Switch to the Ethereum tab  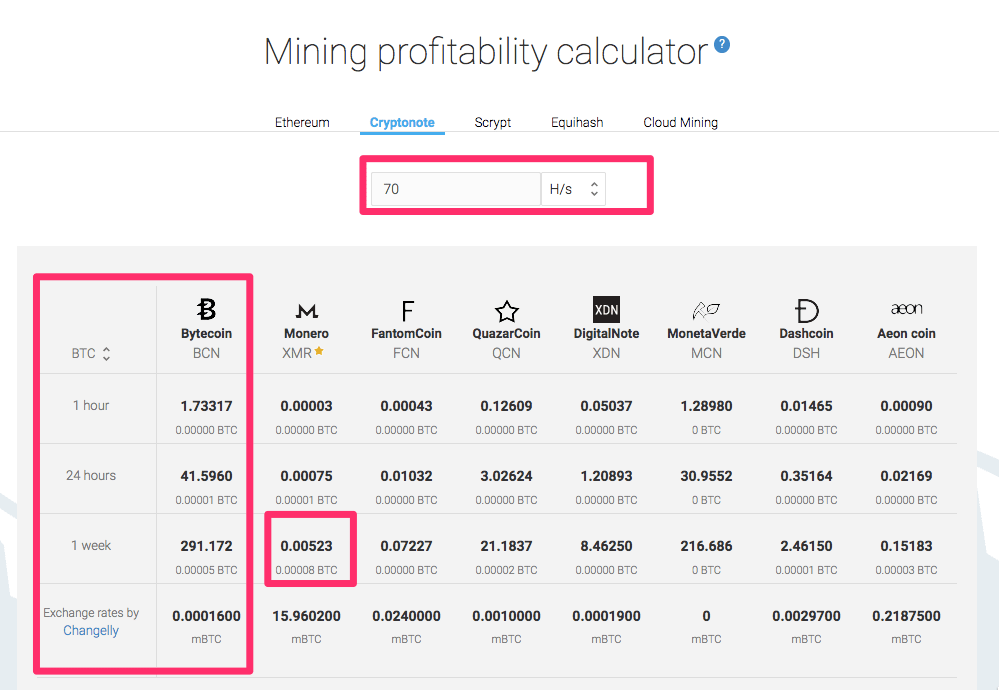coord(302,122)
